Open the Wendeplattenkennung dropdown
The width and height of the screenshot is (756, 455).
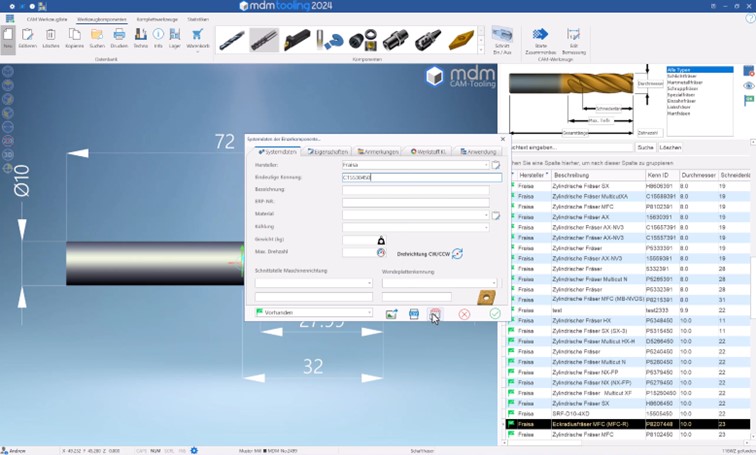(x=494, y=283)
